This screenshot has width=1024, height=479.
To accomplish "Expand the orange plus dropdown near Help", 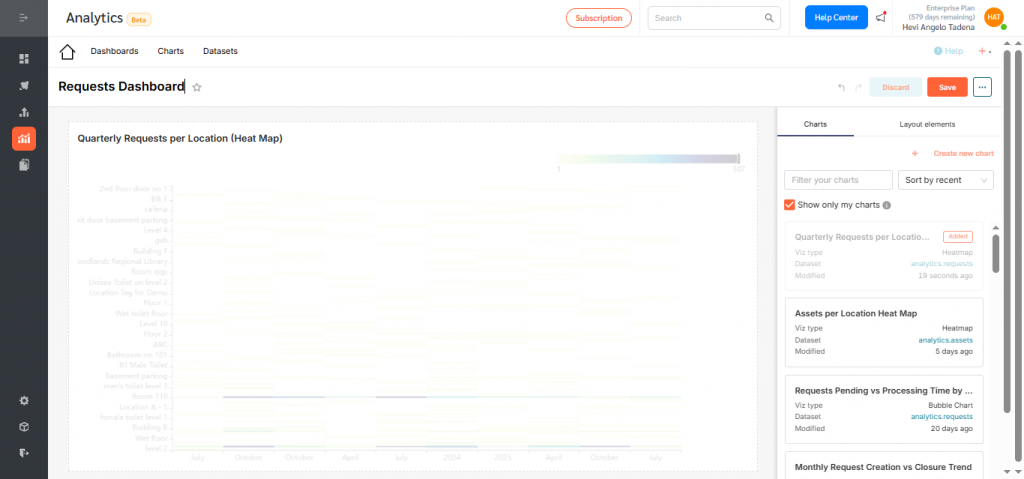I will (x=984, y=51).
